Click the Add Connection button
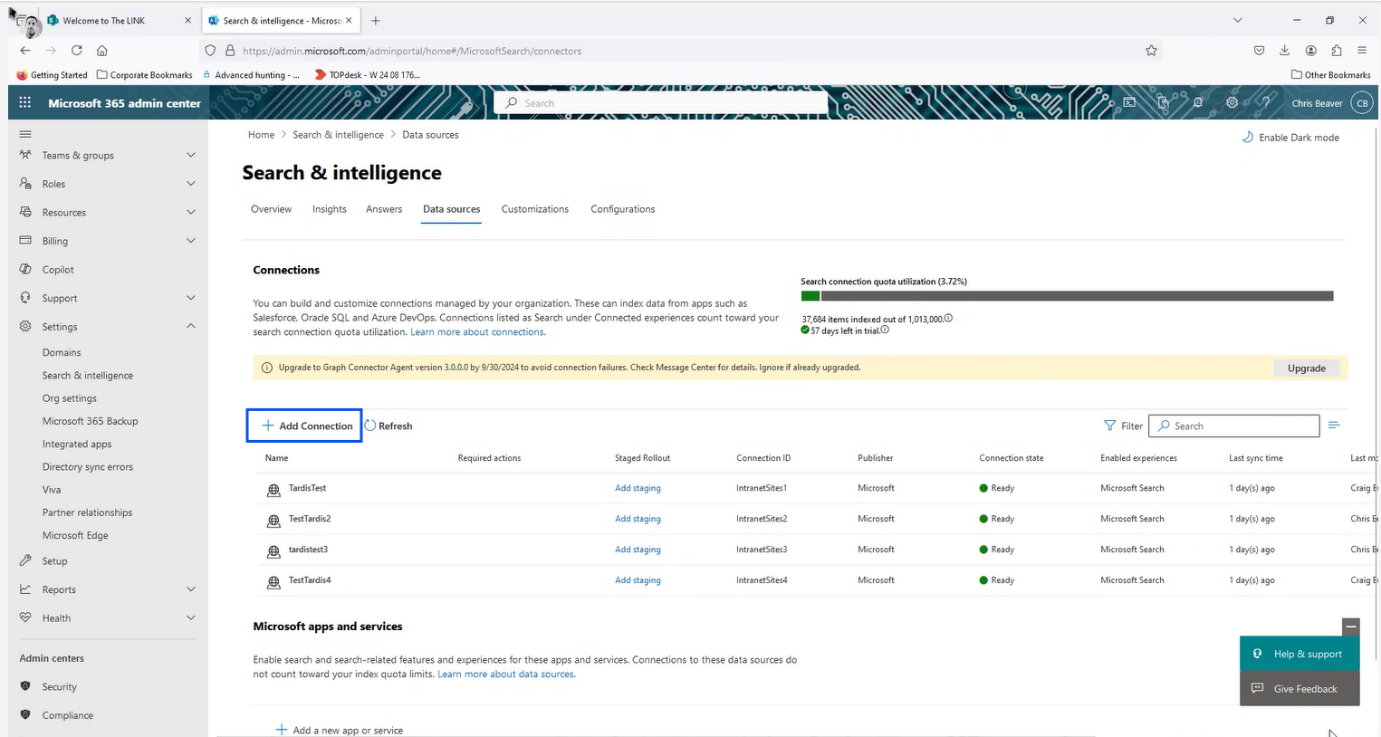The width and height of the screenshot is (1381, 737). pyautogui.click(x=304, y=426)
